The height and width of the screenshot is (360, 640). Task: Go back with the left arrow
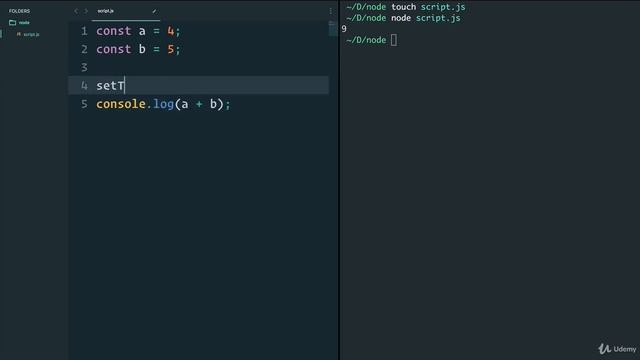76,11
